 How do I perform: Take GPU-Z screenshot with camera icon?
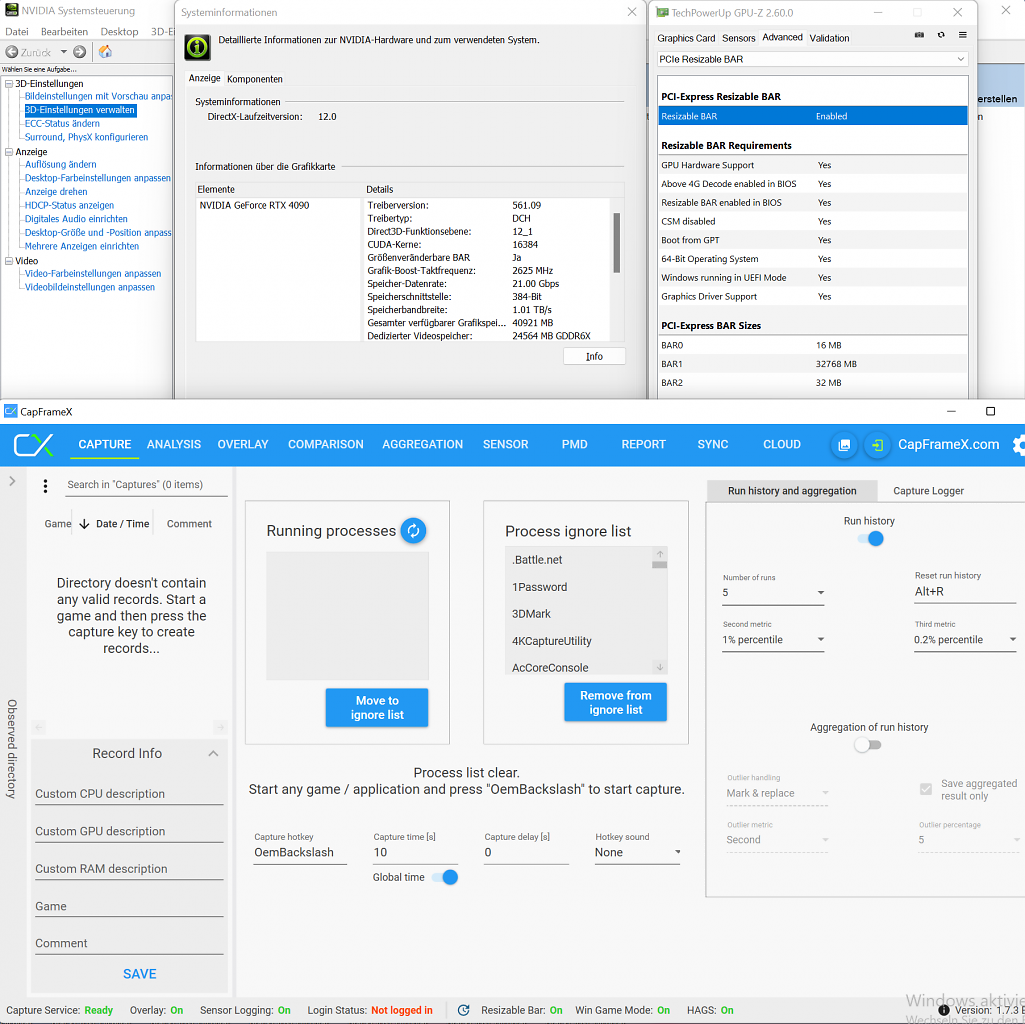919,35
